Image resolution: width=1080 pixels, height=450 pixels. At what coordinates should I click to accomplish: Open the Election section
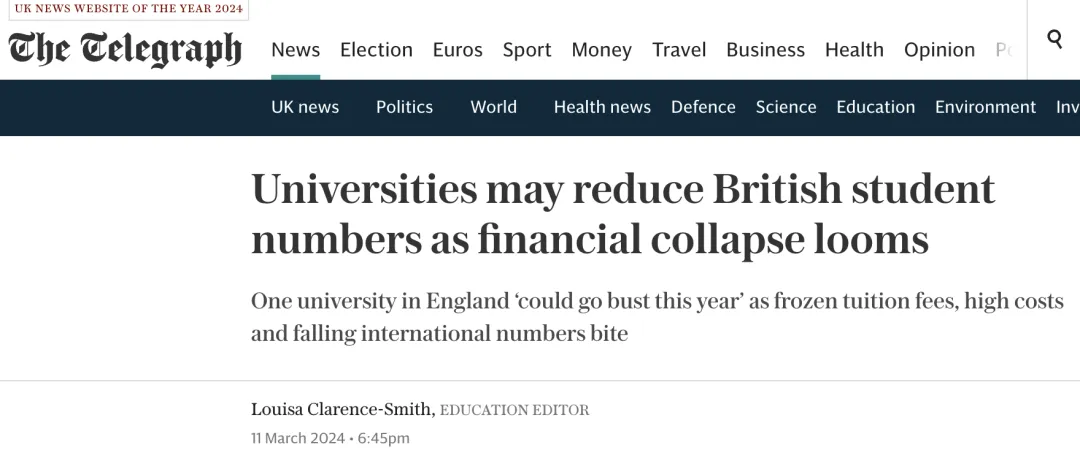pyautogui.click(x=376, y=50)
